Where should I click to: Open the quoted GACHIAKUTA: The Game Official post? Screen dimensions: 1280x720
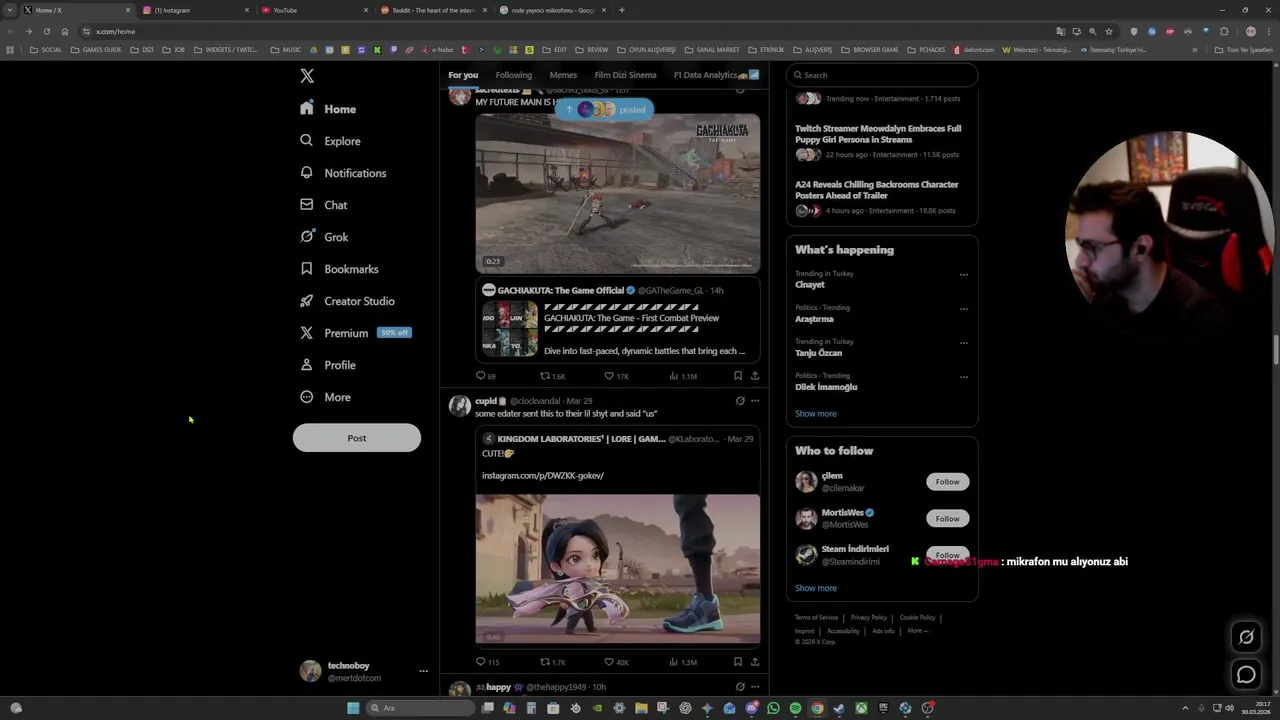coord(618,321)
